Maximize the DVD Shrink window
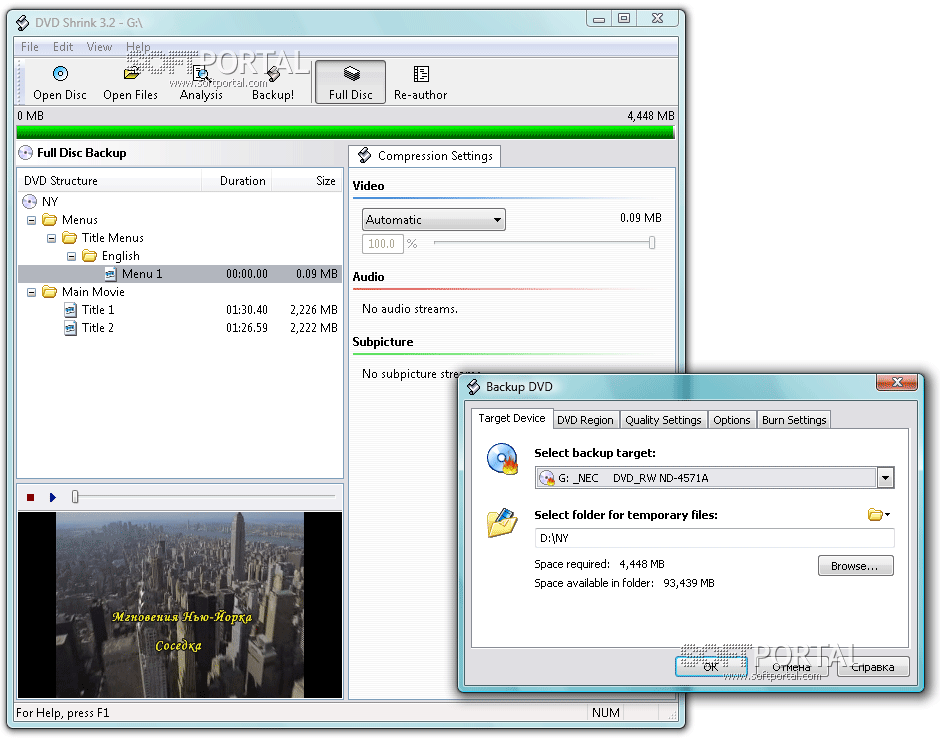 tap(624, 19)
